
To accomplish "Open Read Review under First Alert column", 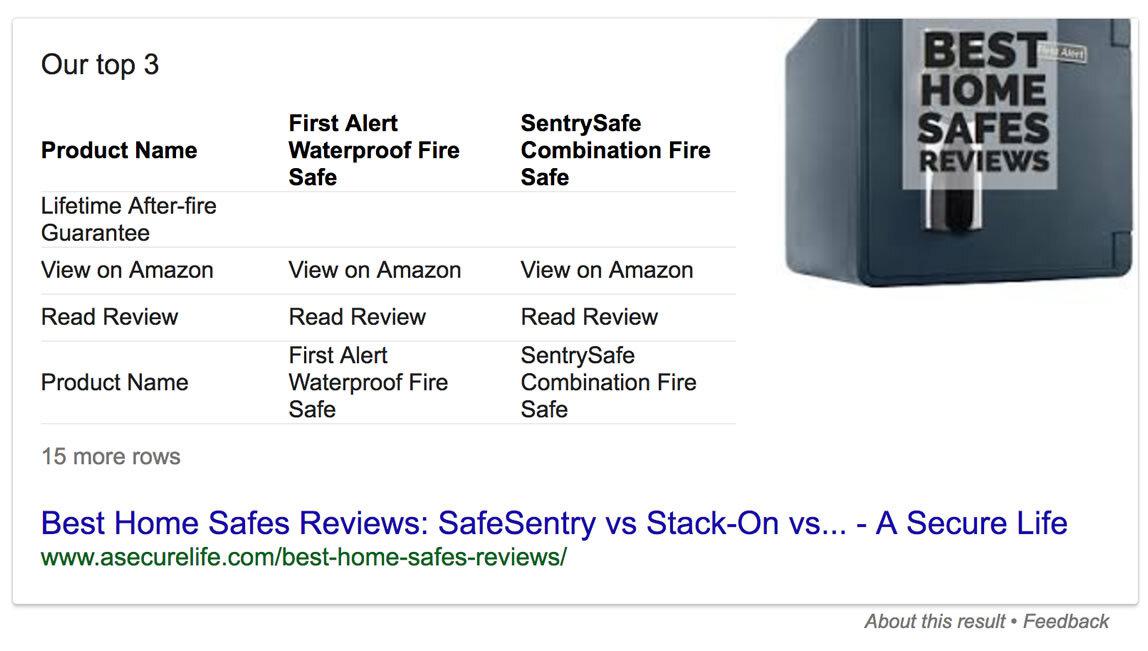I will (x=357, y=318).
